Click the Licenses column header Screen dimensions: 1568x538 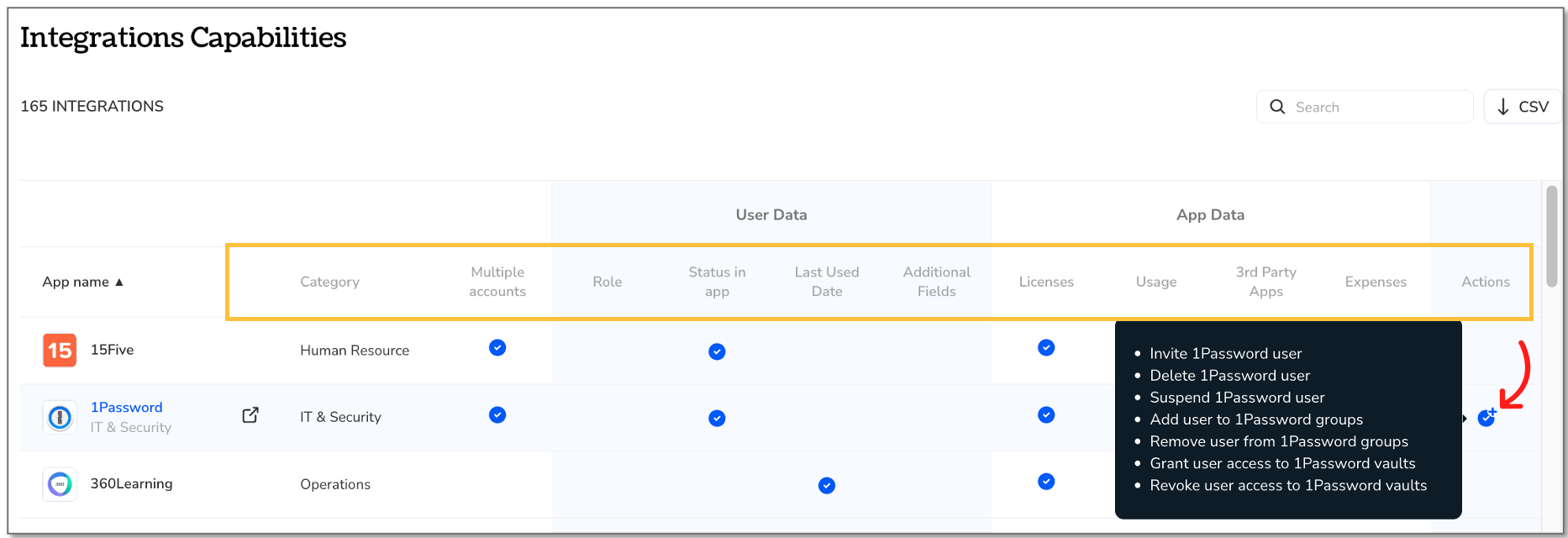click(1046, 282)
